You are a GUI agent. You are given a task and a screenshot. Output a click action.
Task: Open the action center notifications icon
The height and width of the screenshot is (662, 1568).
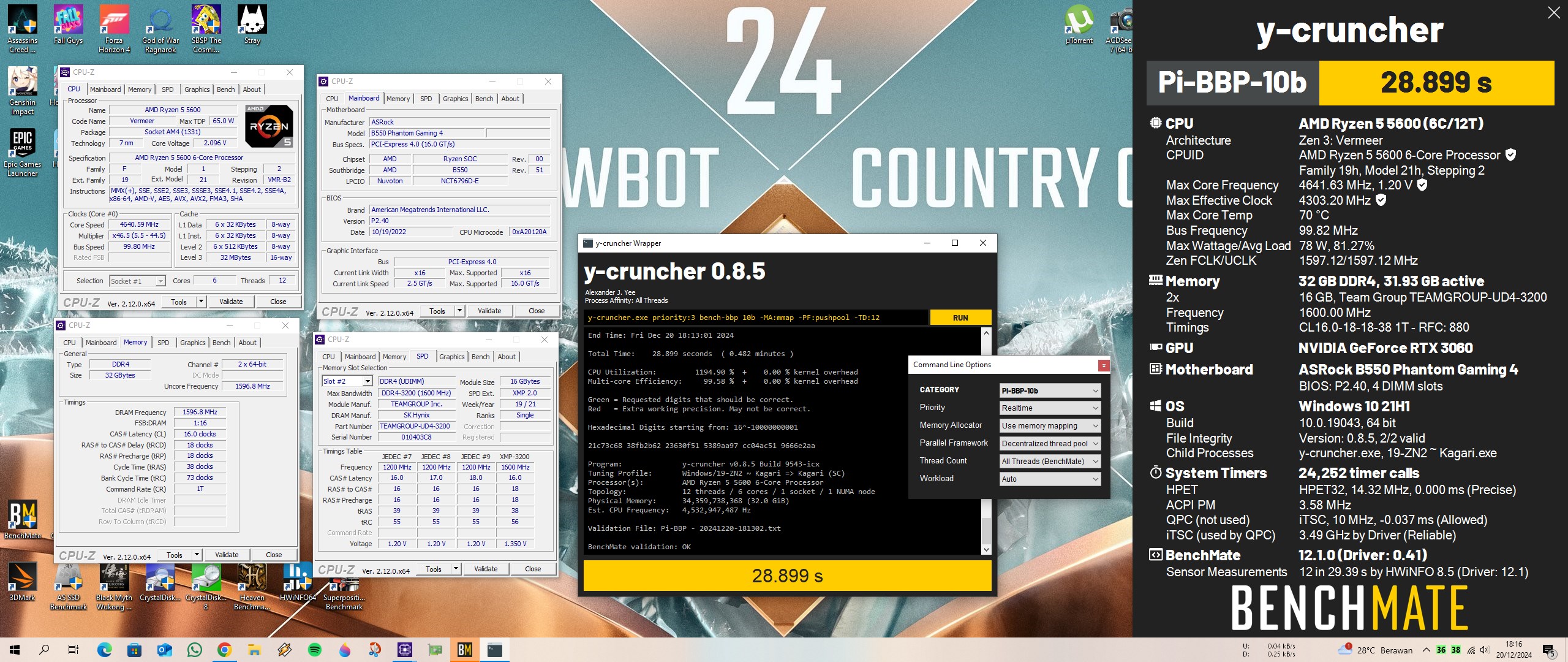pyautogui.click(x=1548, y=650)
